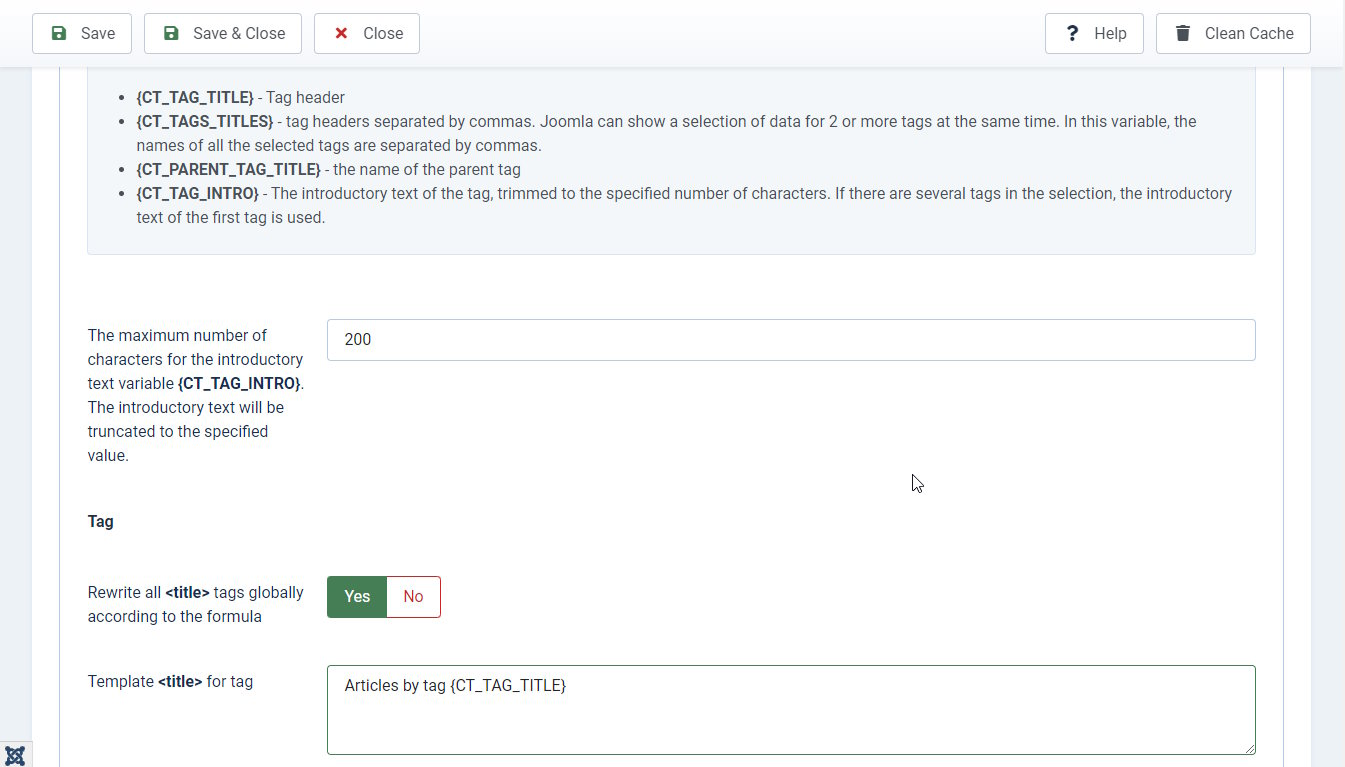Focus the maximum characters field showing 200
This screenshot has height=767, width=1345.
790,340
